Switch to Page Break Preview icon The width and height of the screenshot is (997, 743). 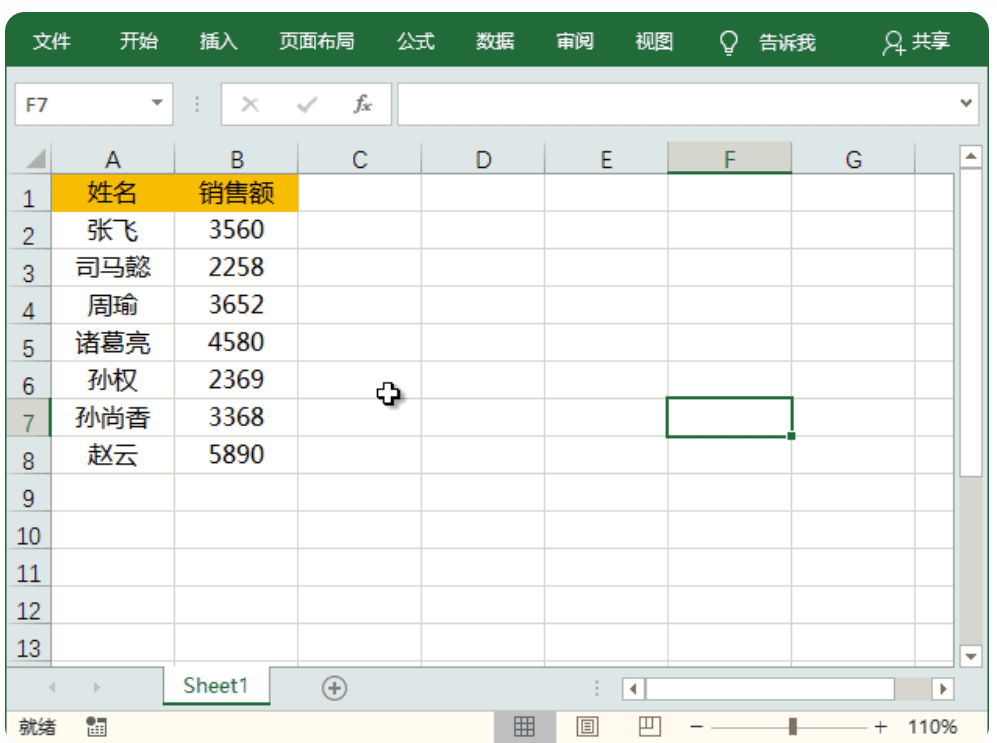(650, 726)
